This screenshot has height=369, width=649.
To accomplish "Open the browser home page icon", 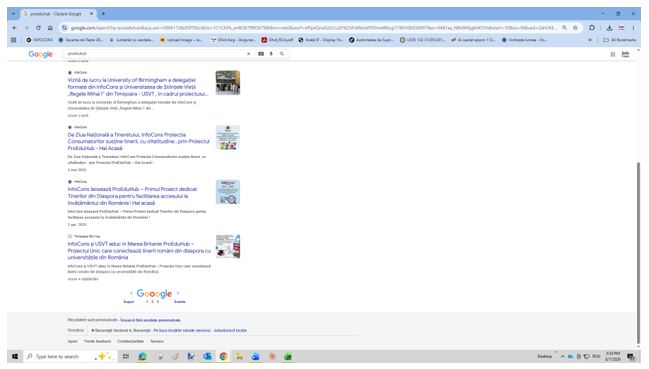I will pyautogui.click(x=50, y=28).
